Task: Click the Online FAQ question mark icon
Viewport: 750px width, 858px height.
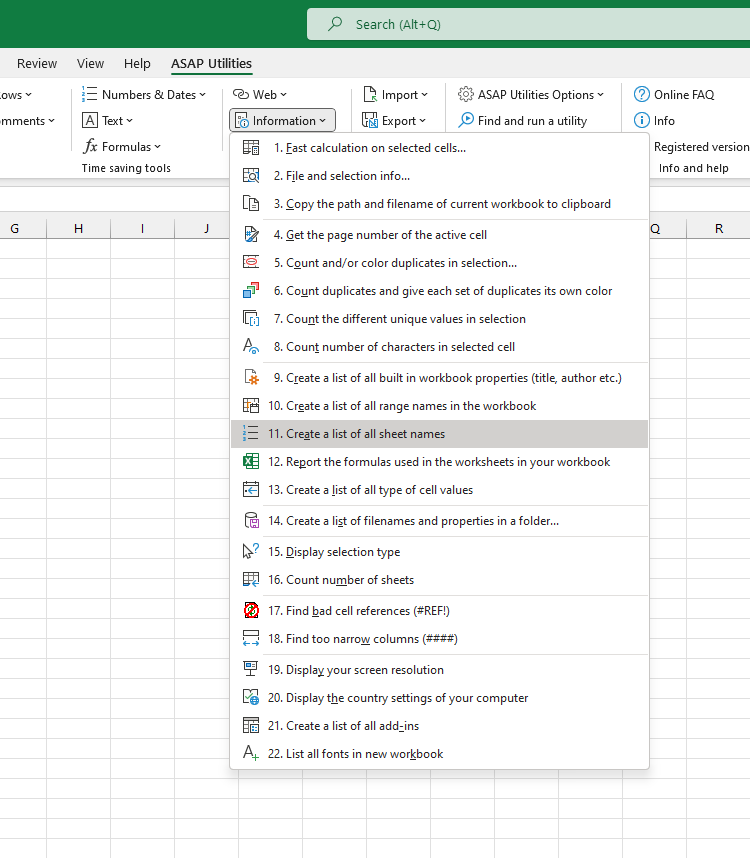Action: (642, 95)
